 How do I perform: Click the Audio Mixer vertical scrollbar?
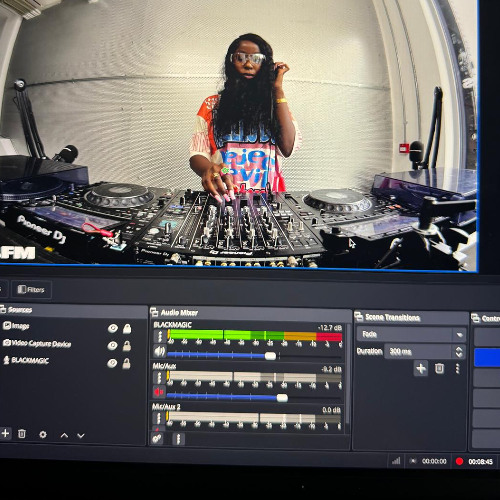(347, 373)
